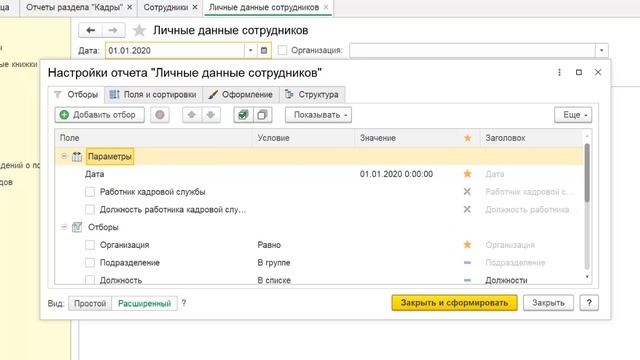
Task: Close the Личные данные сотрудников tab
Action: click(326, 7)
